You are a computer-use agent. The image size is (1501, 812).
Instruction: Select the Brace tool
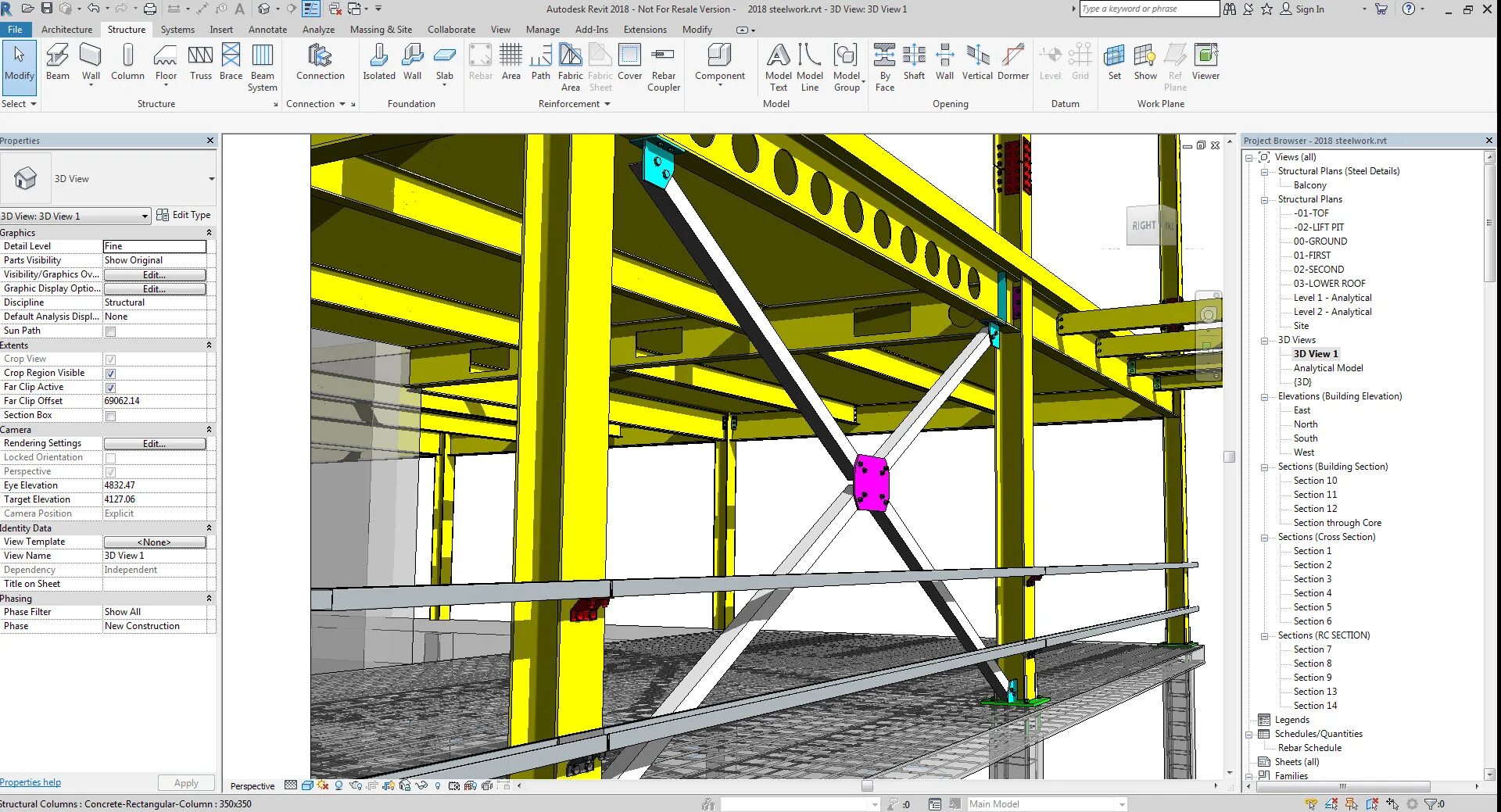[231, 62]
